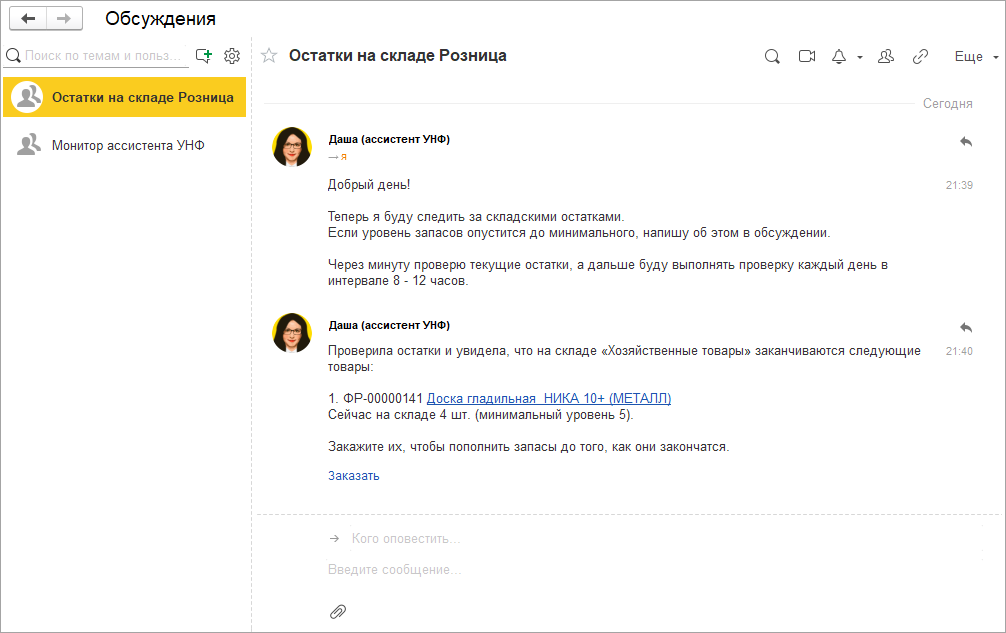This screenshot has height=633, width=1006.
Task: Reply to the stock check message
Action: pos(966,327)
